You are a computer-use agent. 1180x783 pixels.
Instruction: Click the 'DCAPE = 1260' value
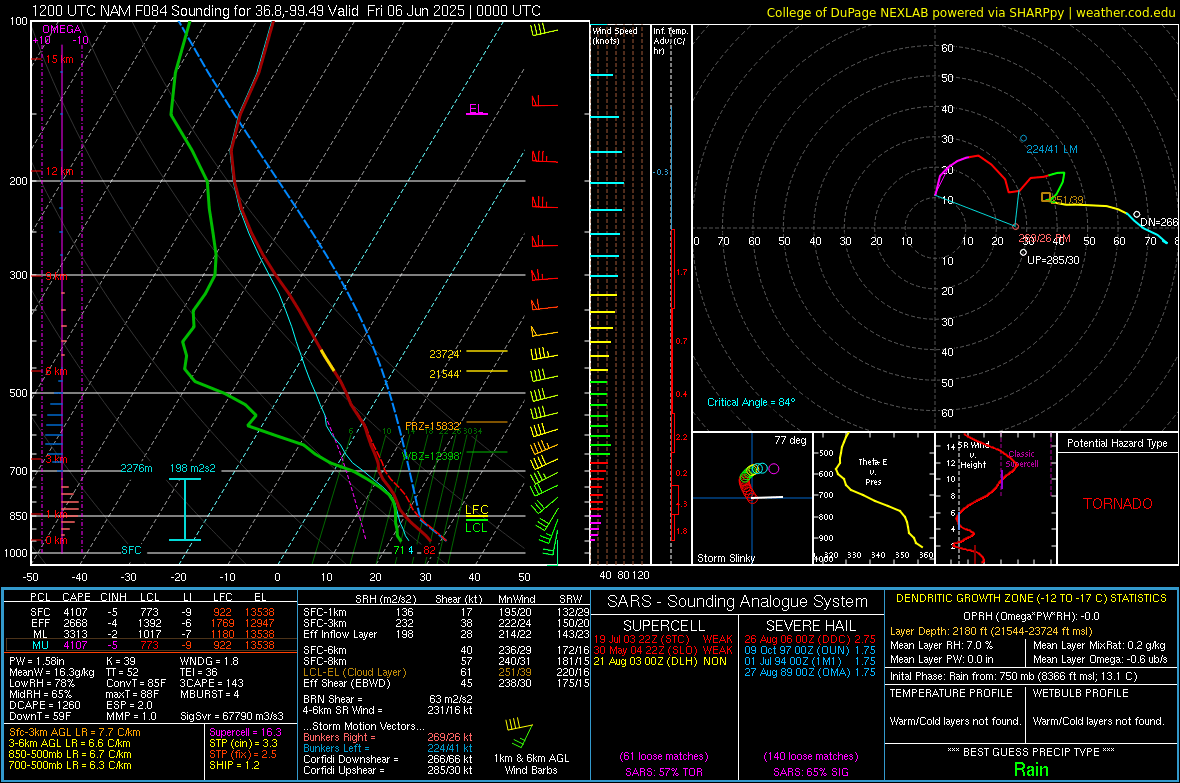pyautogui.click(x=44, y=705)
